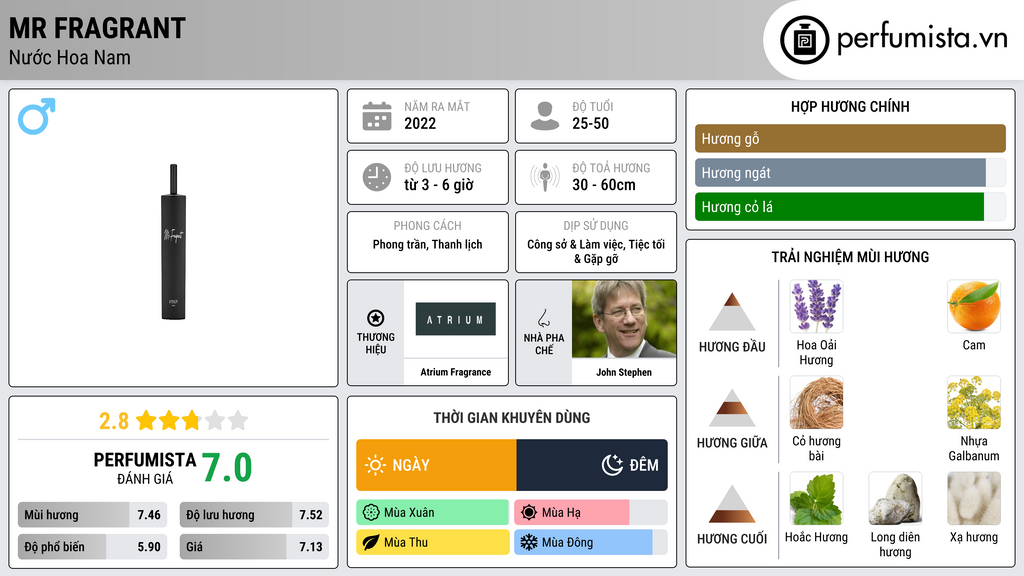Click the Atrium brand logo image
The height and width of the screenshot is (576, 1024).
(456, 319)
